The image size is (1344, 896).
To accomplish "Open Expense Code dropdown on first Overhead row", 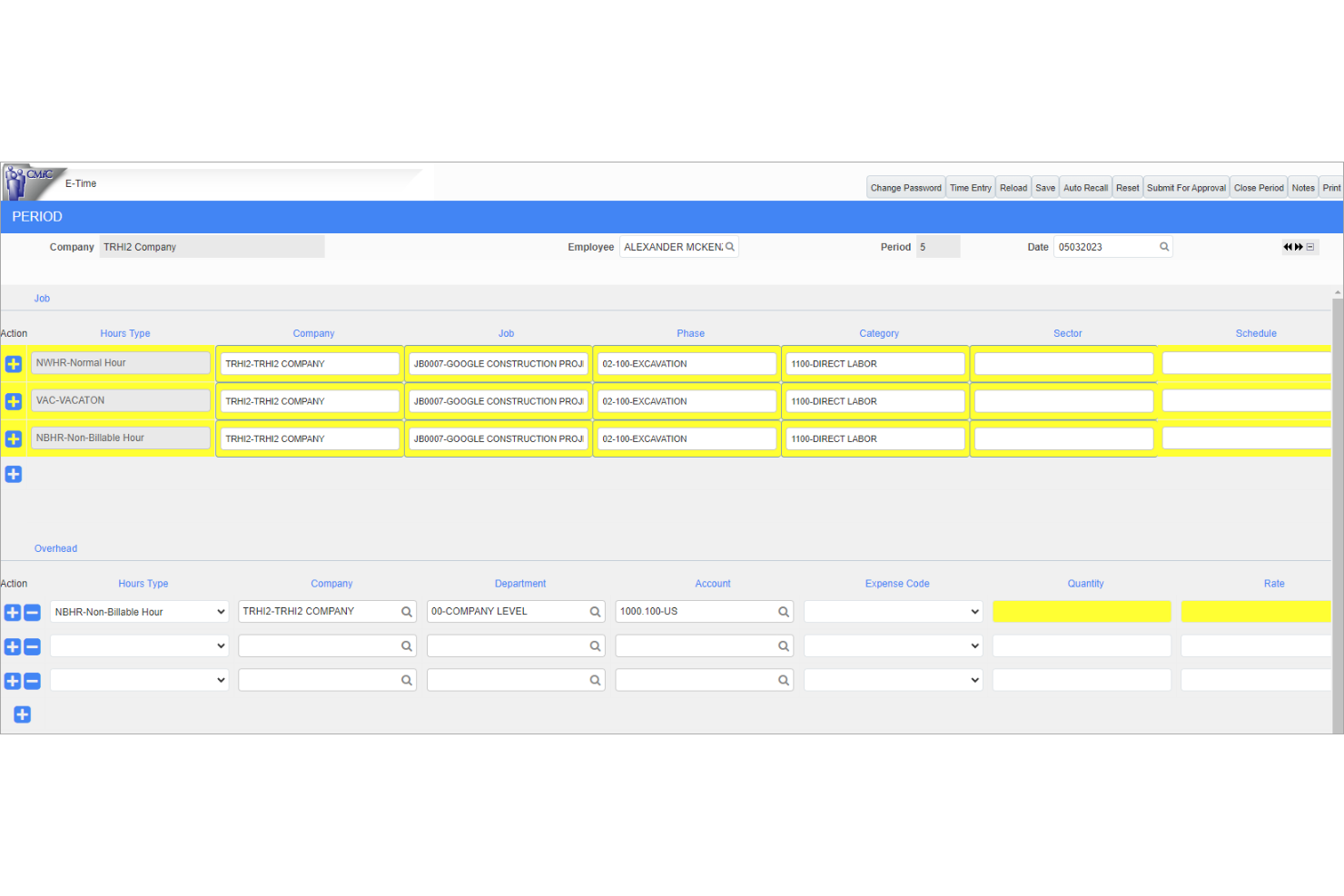I will pos(893,612).
